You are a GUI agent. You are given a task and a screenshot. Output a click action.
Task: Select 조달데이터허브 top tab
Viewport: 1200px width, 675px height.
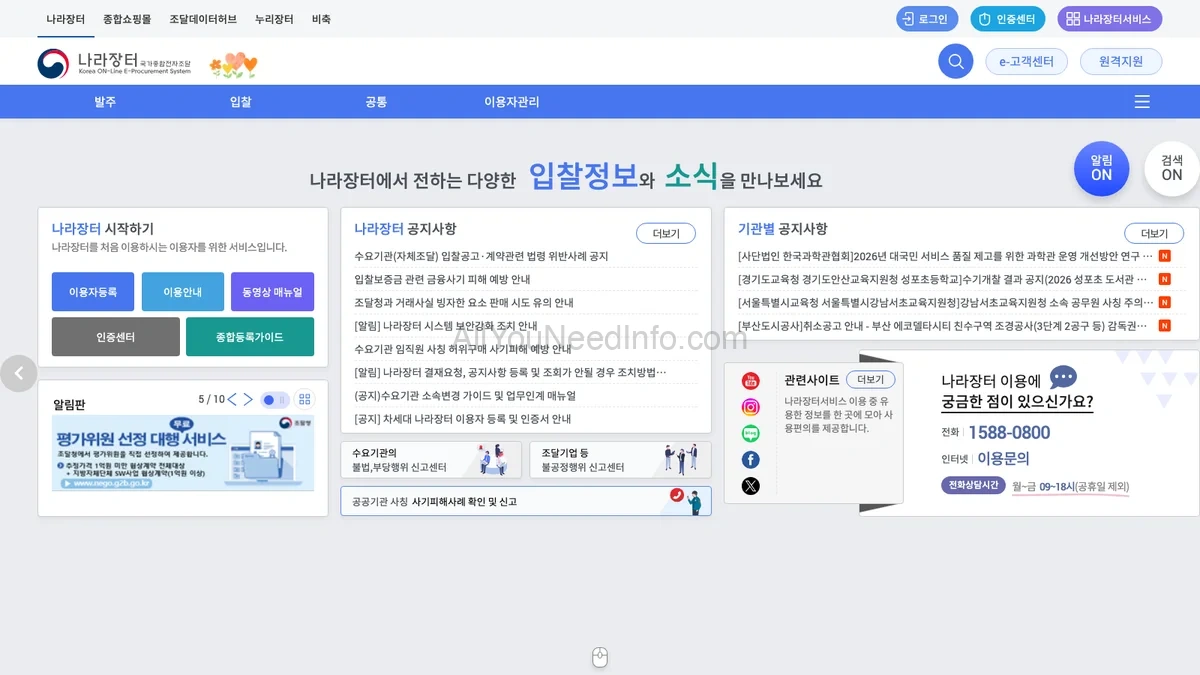[203, 19]
